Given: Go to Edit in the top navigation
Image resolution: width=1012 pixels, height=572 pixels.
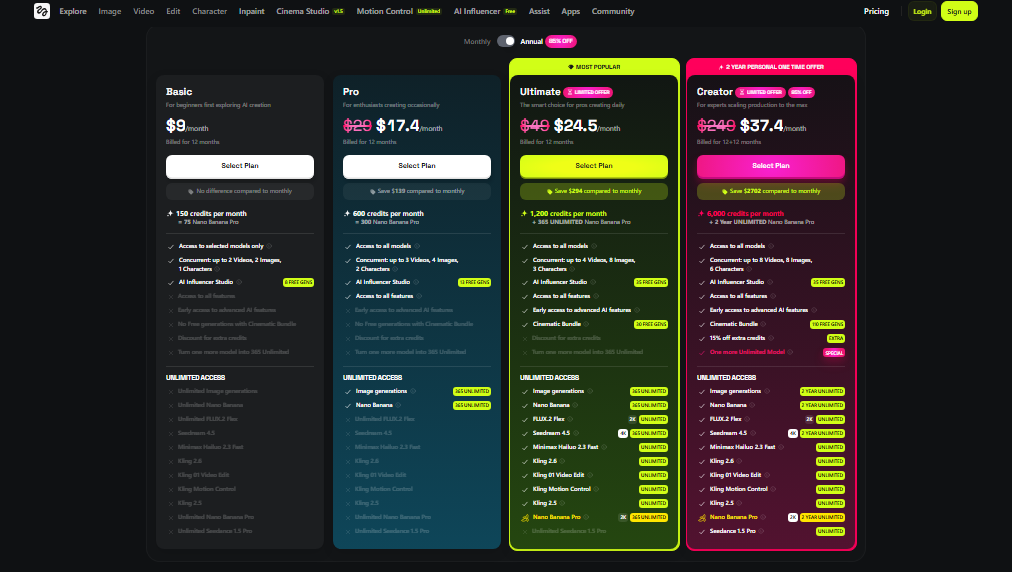Looking at the screenshot, I should [173, 11].
